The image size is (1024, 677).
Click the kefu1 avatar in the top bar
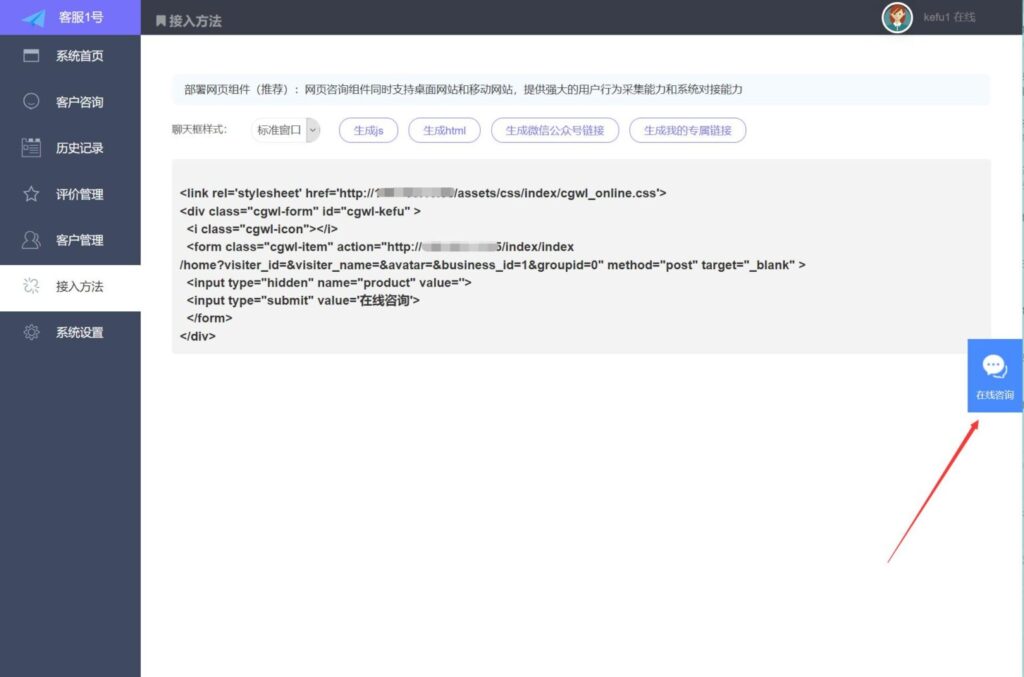[897, 17]
